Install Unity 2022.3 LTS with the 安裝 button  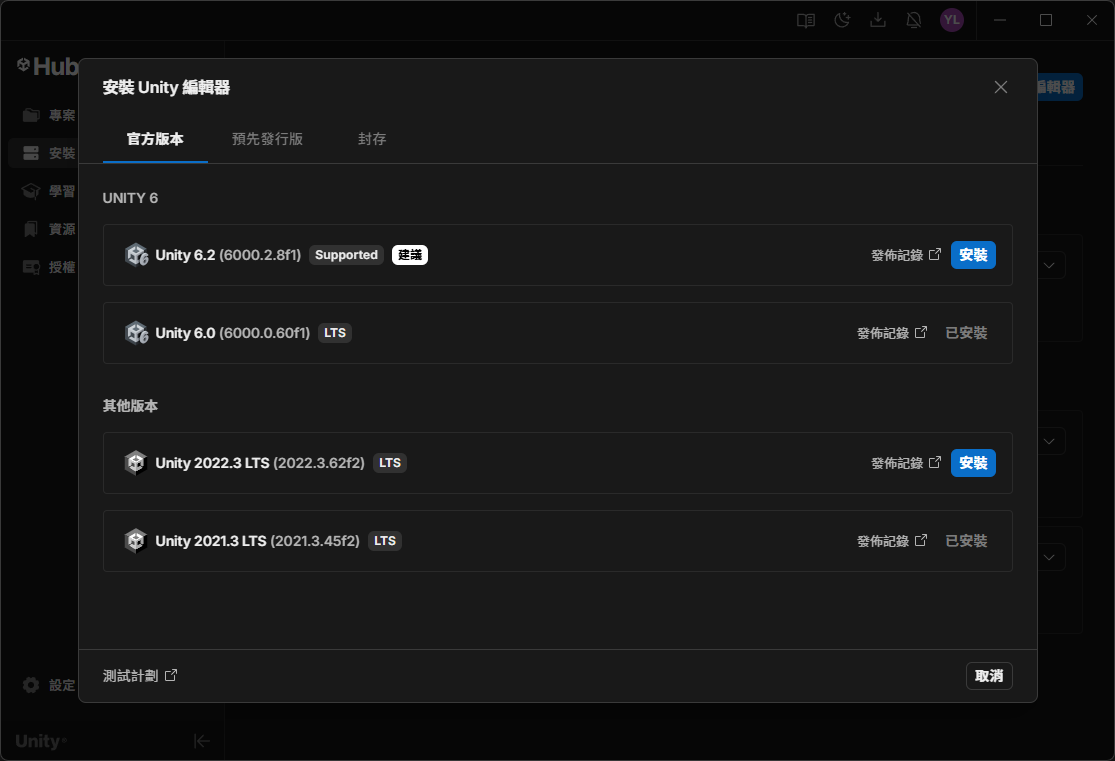(972, 462)
